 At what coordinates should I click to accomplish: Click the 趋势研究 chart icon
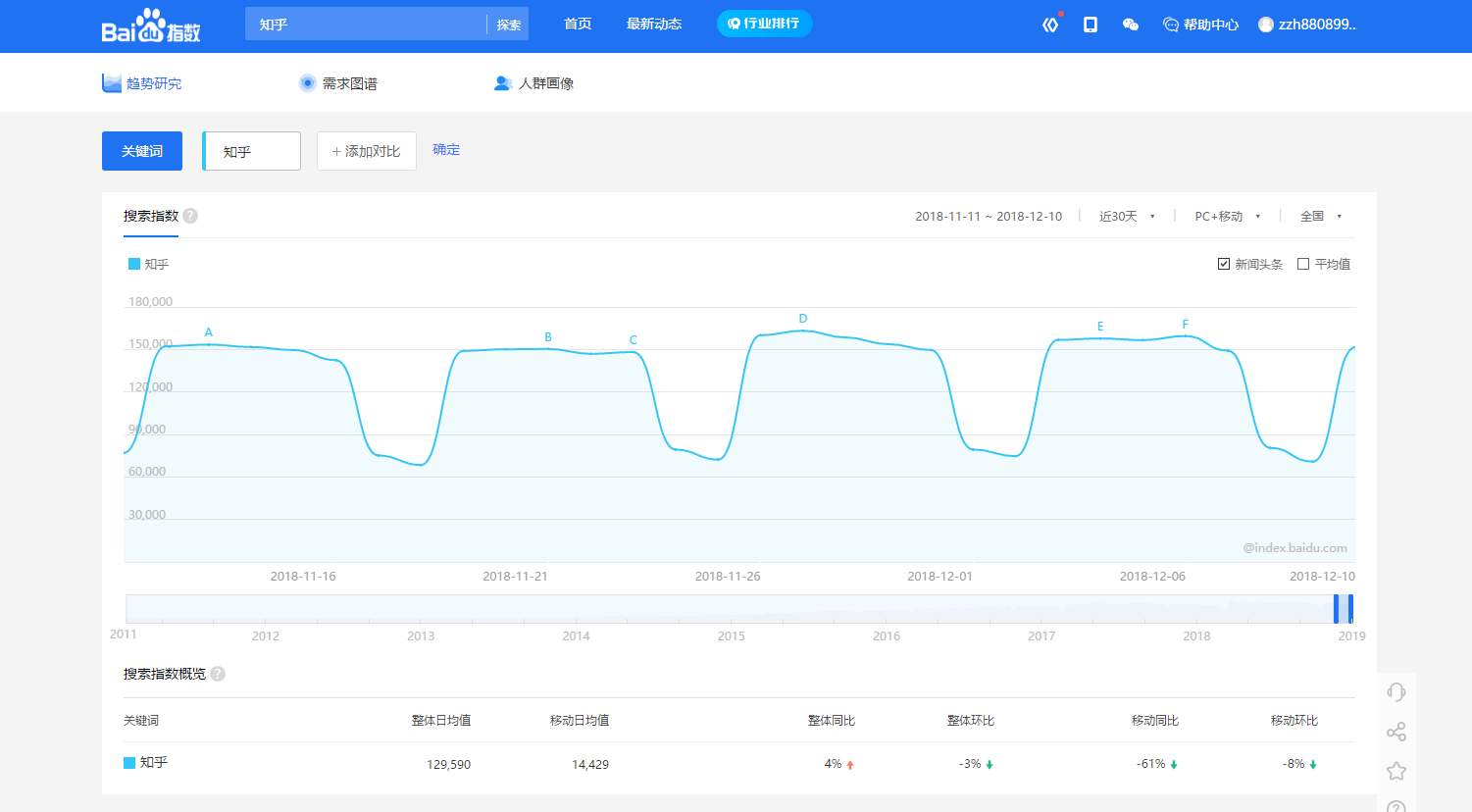pyautogui.click(x=112, y=83)
